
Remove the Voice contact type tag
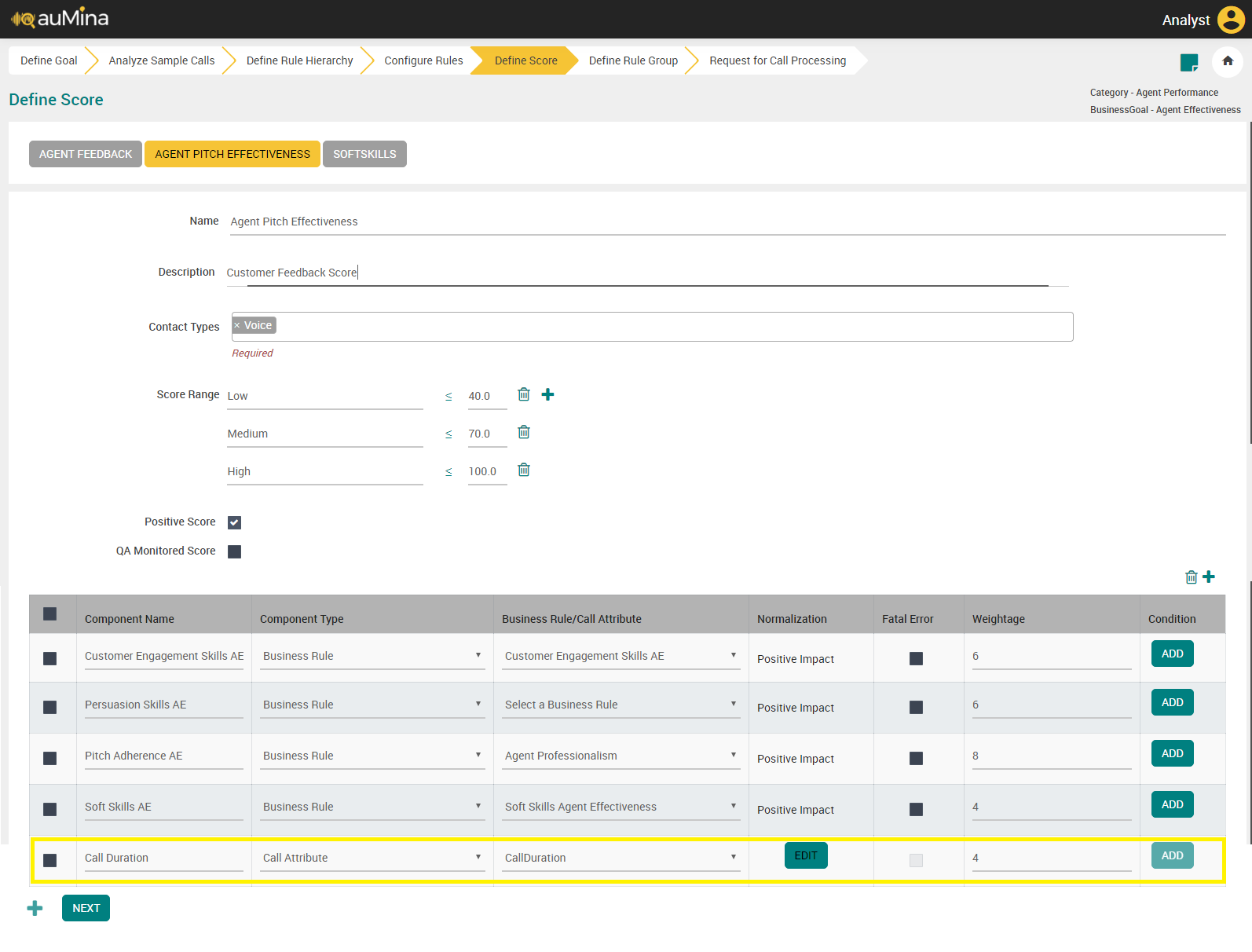point(237,326)
